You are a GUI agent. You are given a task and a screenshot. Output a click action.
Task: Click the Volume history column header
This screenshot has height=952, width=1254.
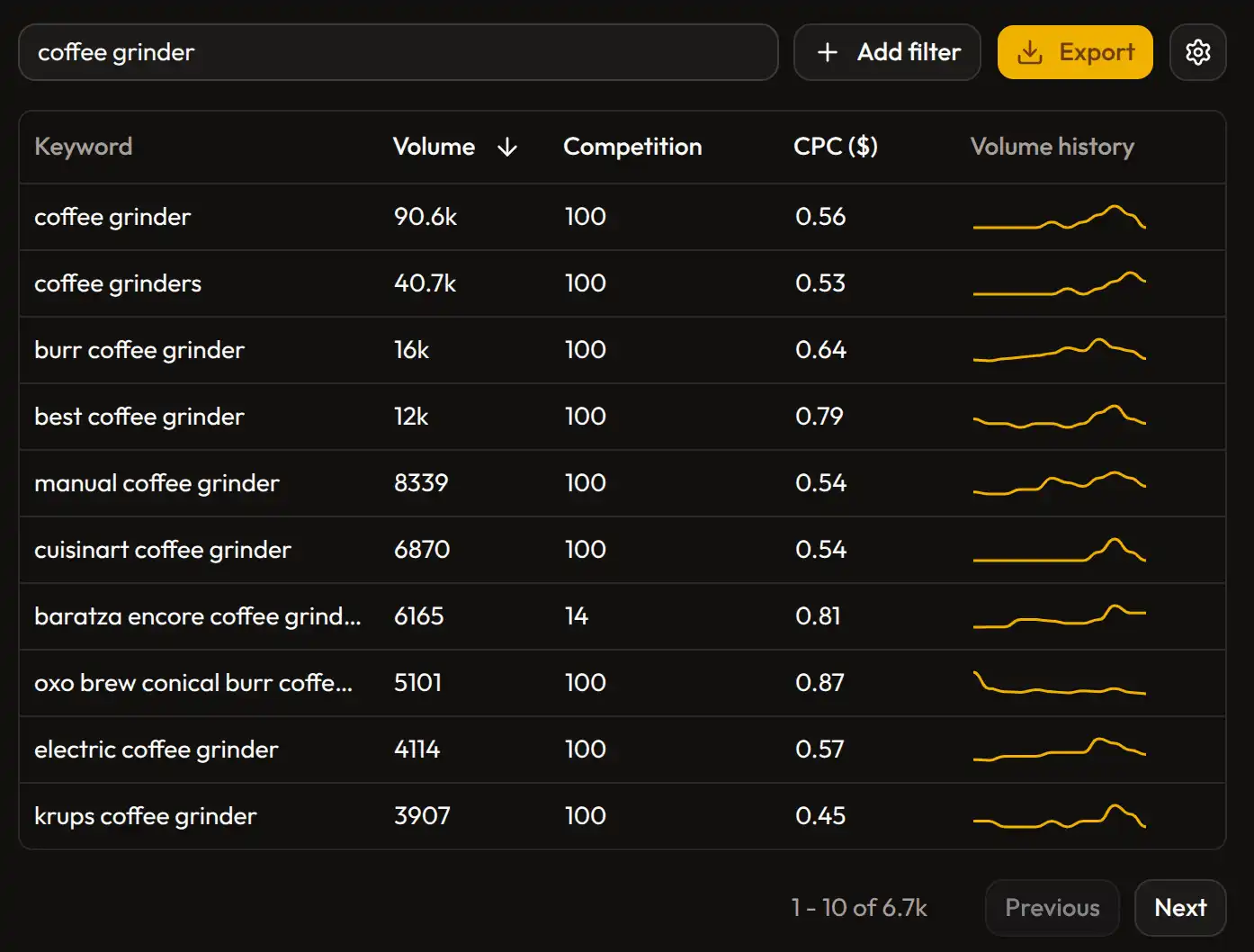(x=1052, y=147)
